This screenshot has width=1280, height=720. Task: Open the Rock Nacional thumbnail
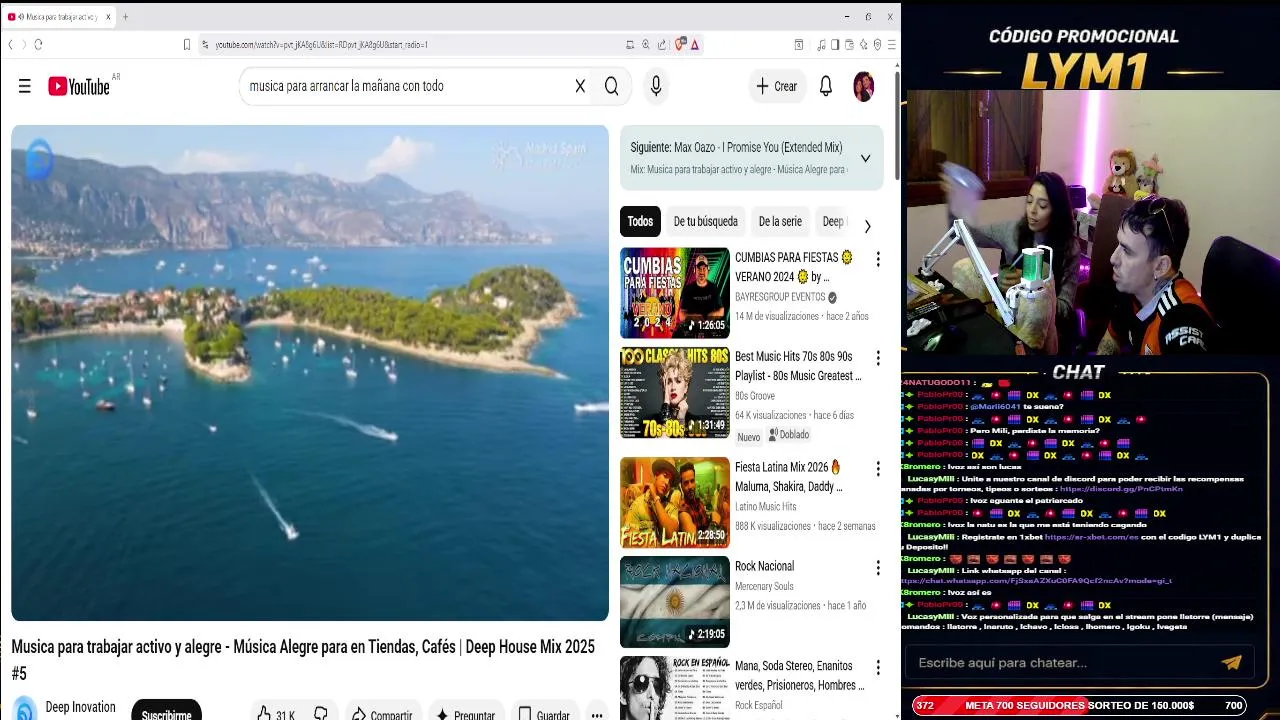click(x=675, y=601)
